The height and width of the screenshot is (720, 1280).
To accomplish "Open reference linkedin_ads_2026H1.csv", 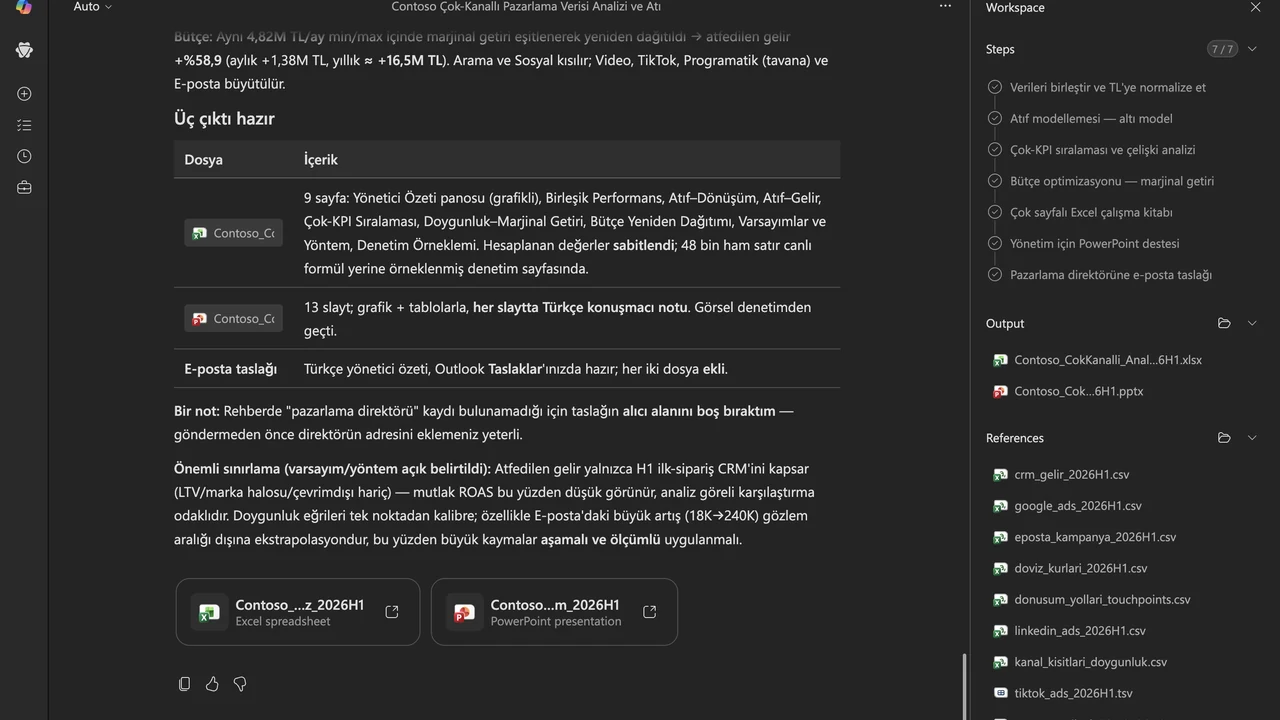I will [1080, 631].
